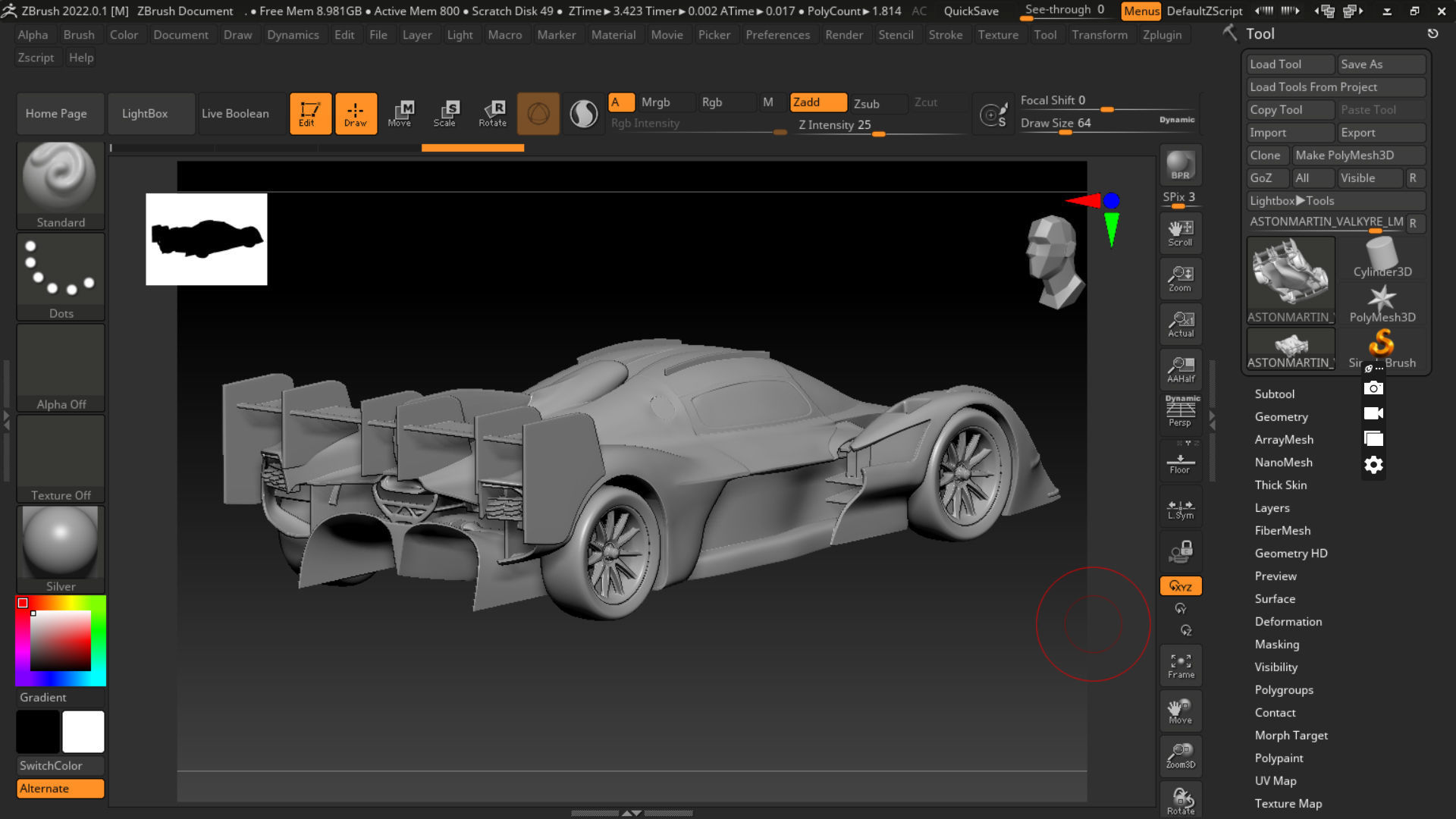This screenshot has height=819, width=1456.
Task: Adjust the Z Intensity slider
Action: [x=880, y=126]
